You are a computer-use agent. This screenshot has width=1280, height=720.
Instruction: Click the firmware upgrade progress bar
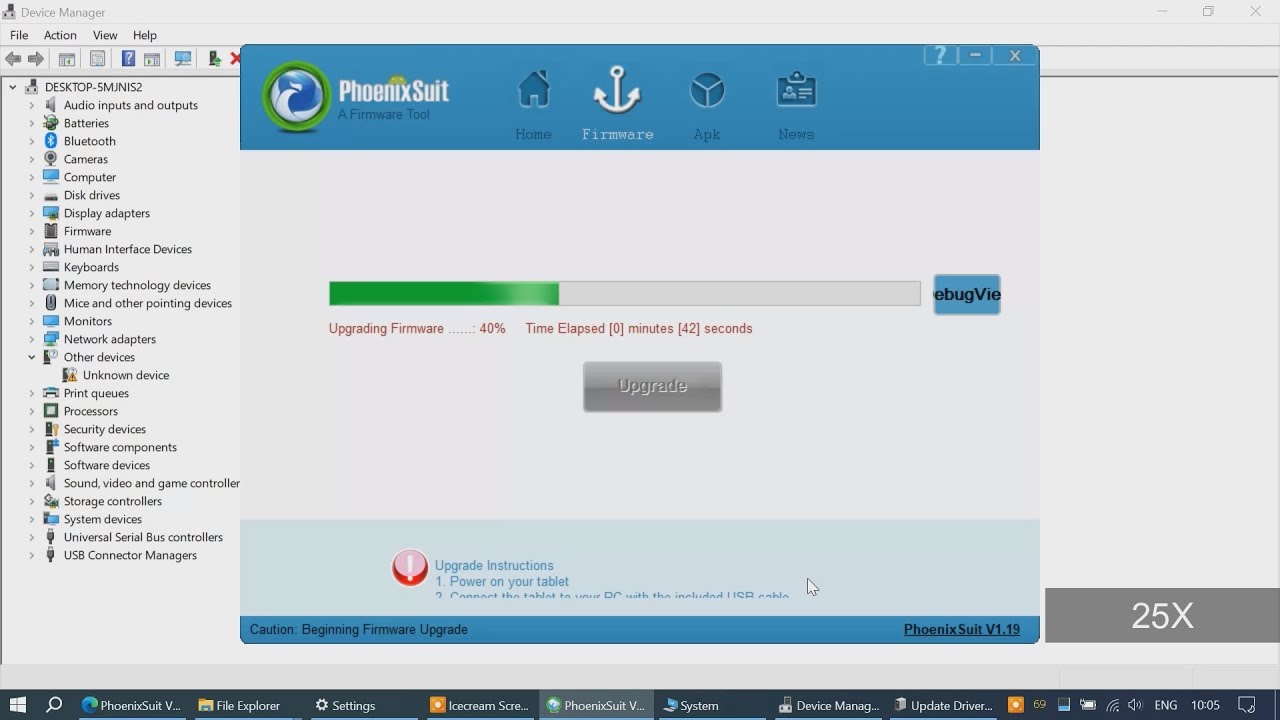click(x=625, y=293)
